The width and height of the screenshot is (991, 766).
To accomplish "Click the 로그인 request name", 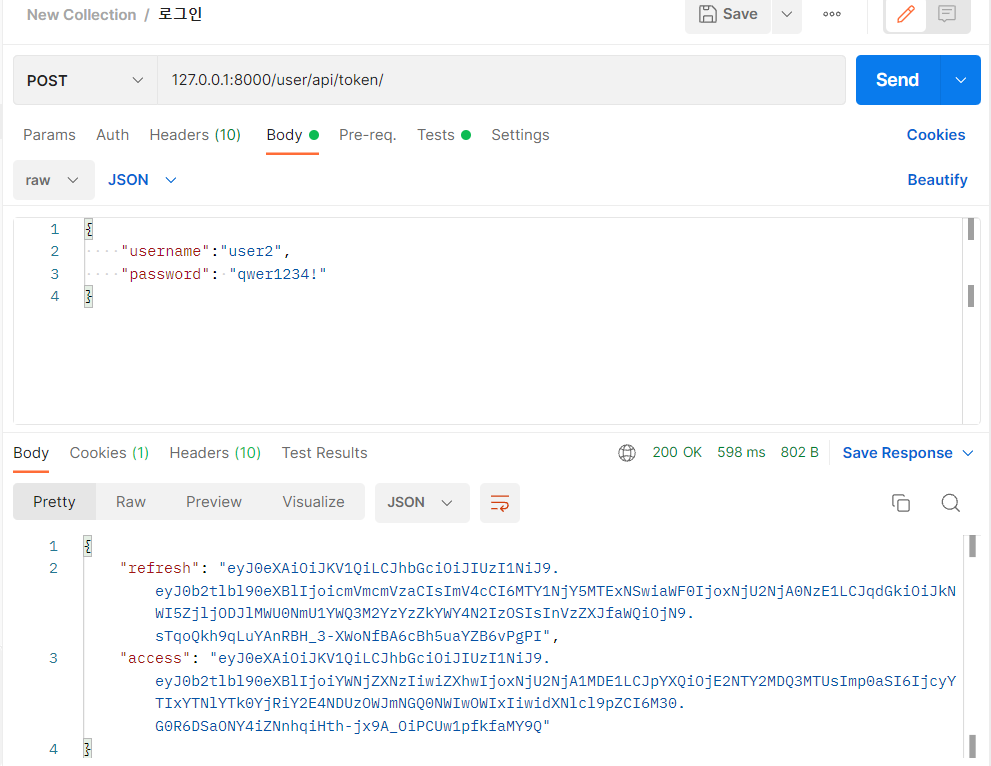I will click(179, 14).
